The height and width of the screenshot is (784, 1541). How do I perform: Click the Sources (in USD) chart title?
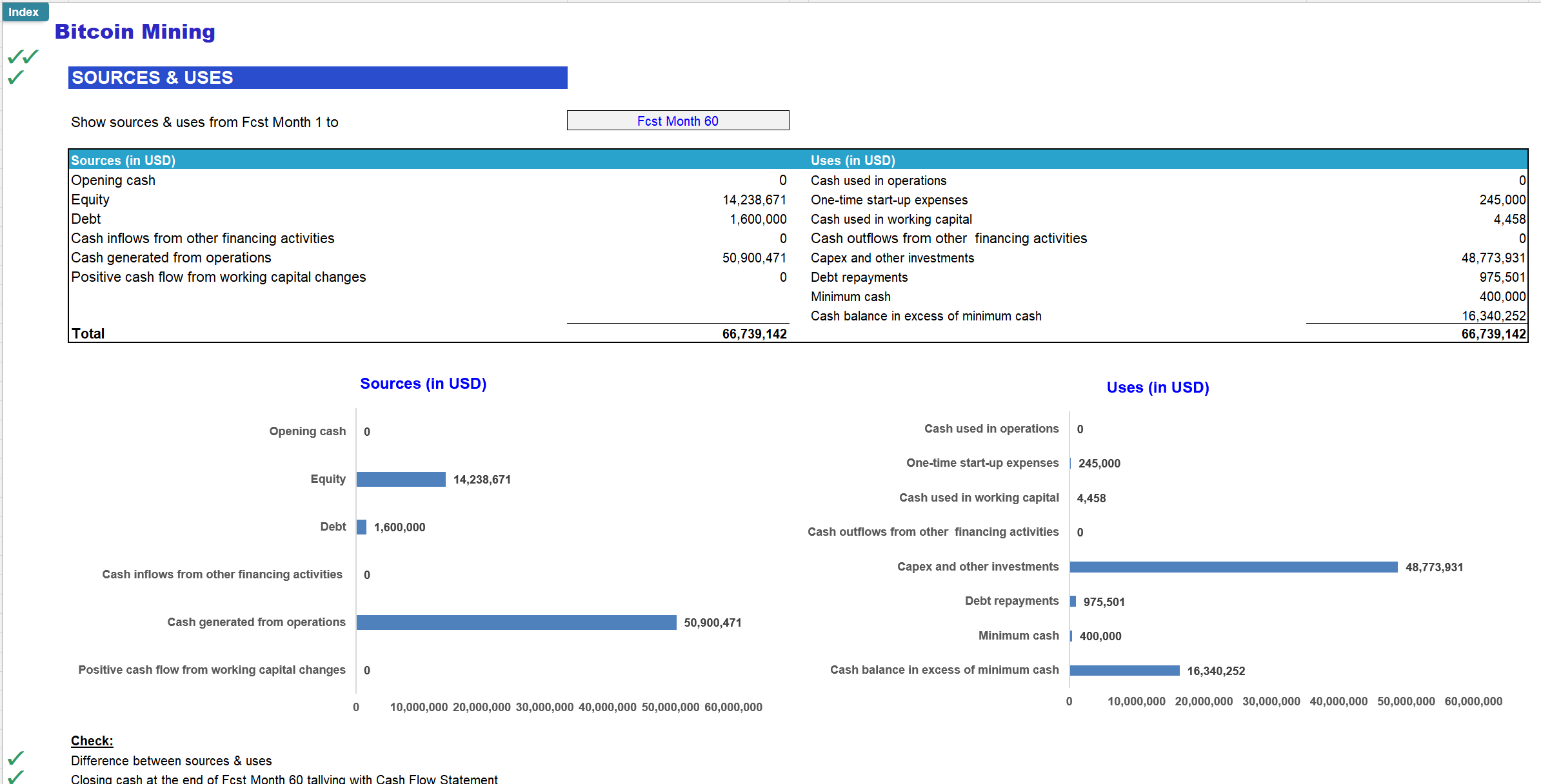(x=423, y=384)
